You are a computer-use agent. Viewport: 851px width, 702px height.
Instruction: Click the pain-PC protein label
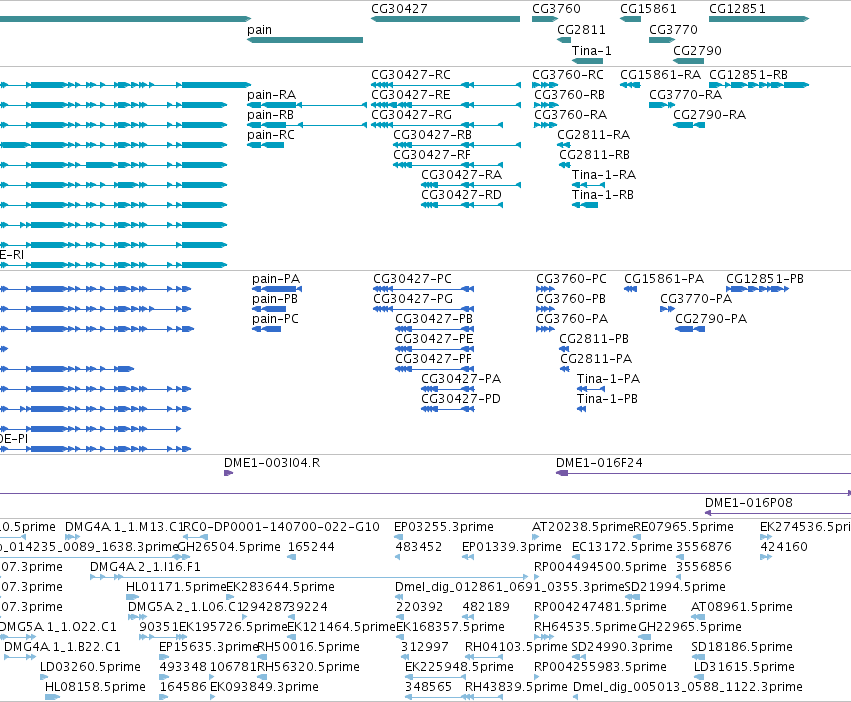(x=275, y=319)
